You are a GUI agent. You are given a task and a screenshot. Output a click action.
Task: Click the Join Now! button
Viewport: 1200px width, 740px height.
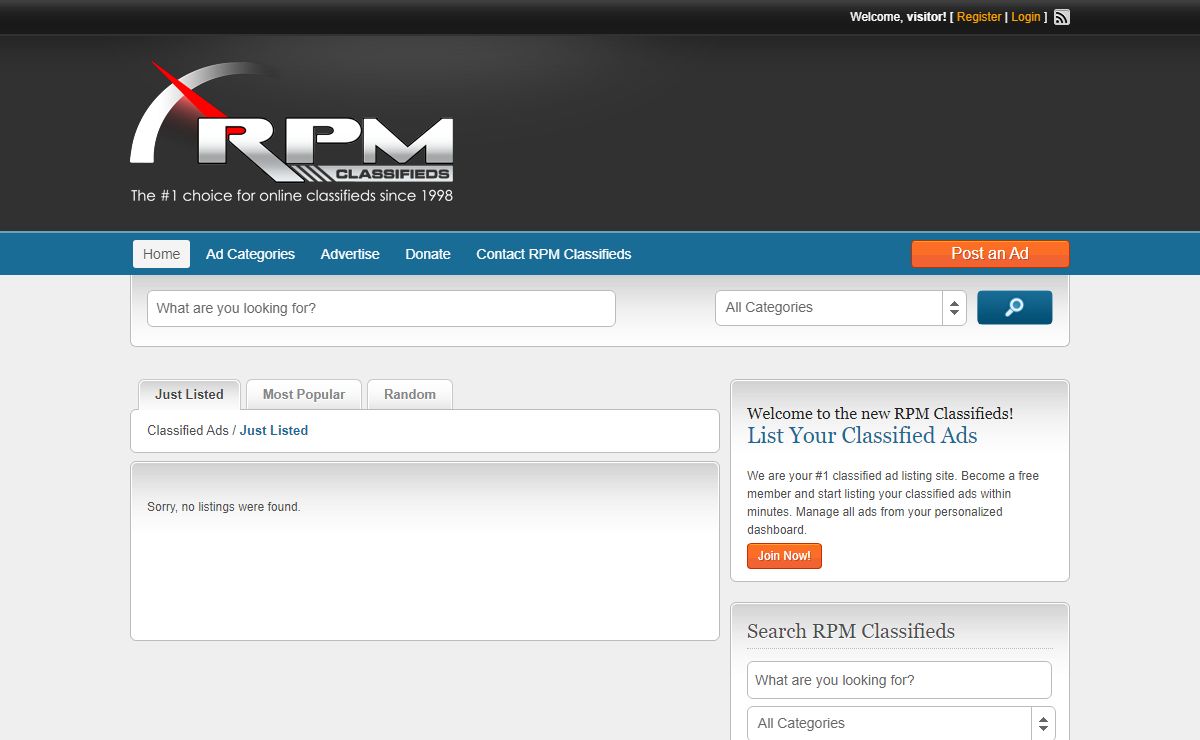point(784,556)
